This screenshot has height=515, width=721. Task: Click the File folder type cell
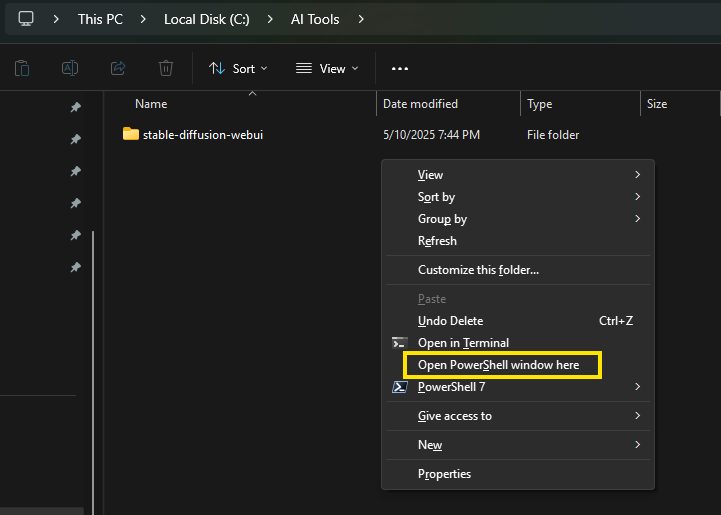553,135
